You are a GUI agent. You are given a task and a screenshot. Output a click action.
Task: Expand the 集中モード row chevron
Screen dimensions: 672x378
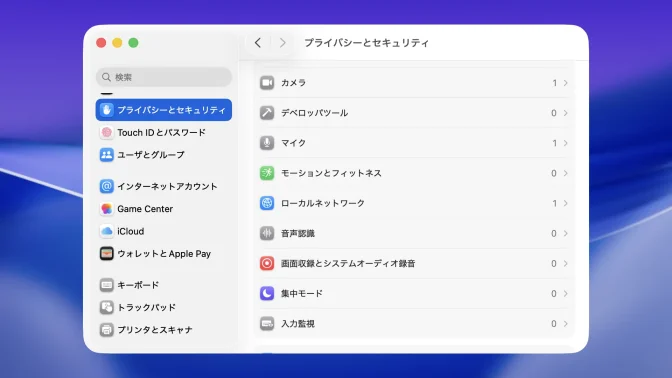[x=566, y=294]
